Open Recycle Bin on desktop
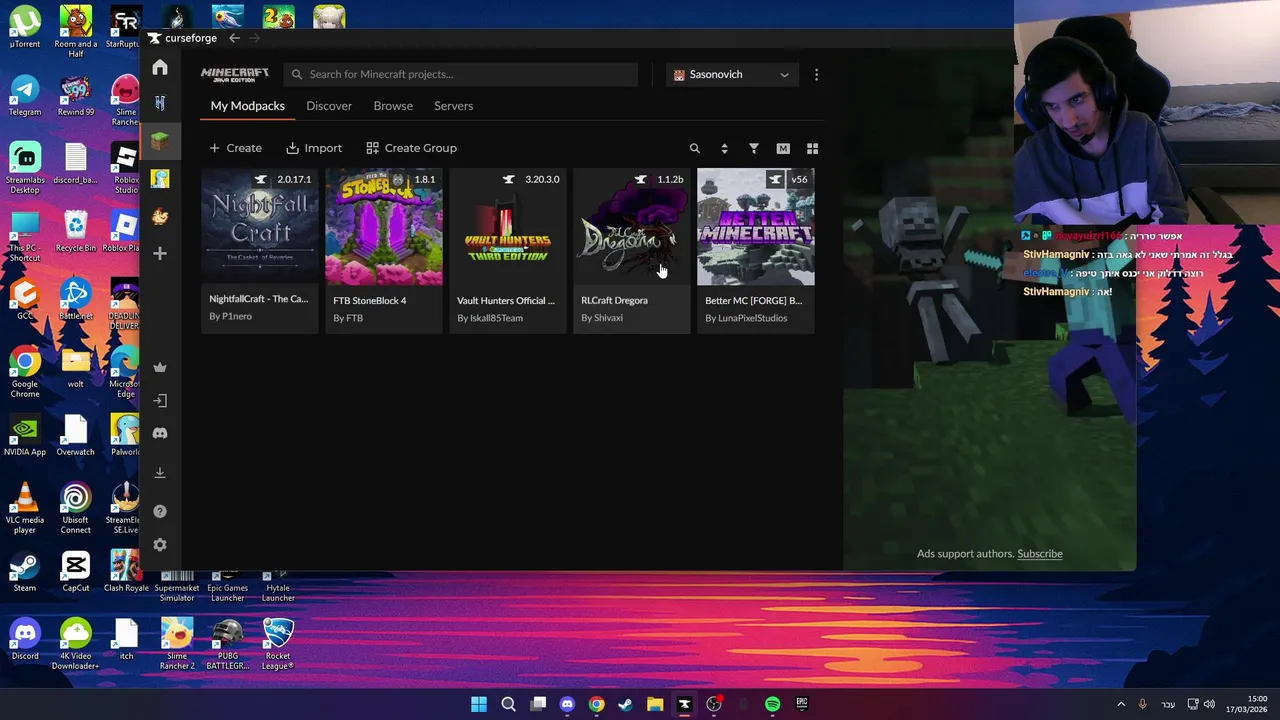Image resolution: width=1280 pixels, height=720 pixels. (76, 231)
